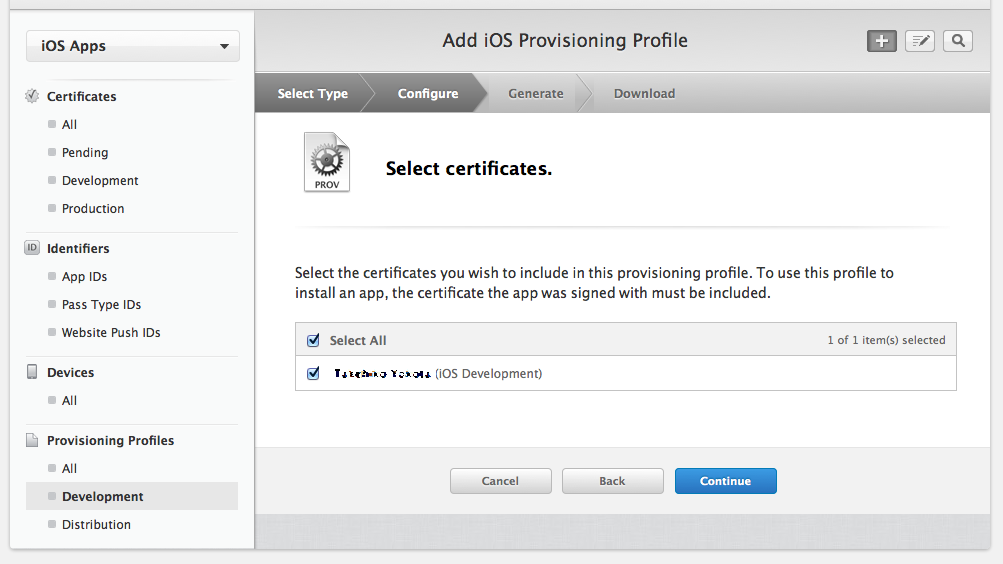The image size is (1003, 564).
Task: Uncheck the iOS Development certificate checkbox
Action: click(314, 373)
